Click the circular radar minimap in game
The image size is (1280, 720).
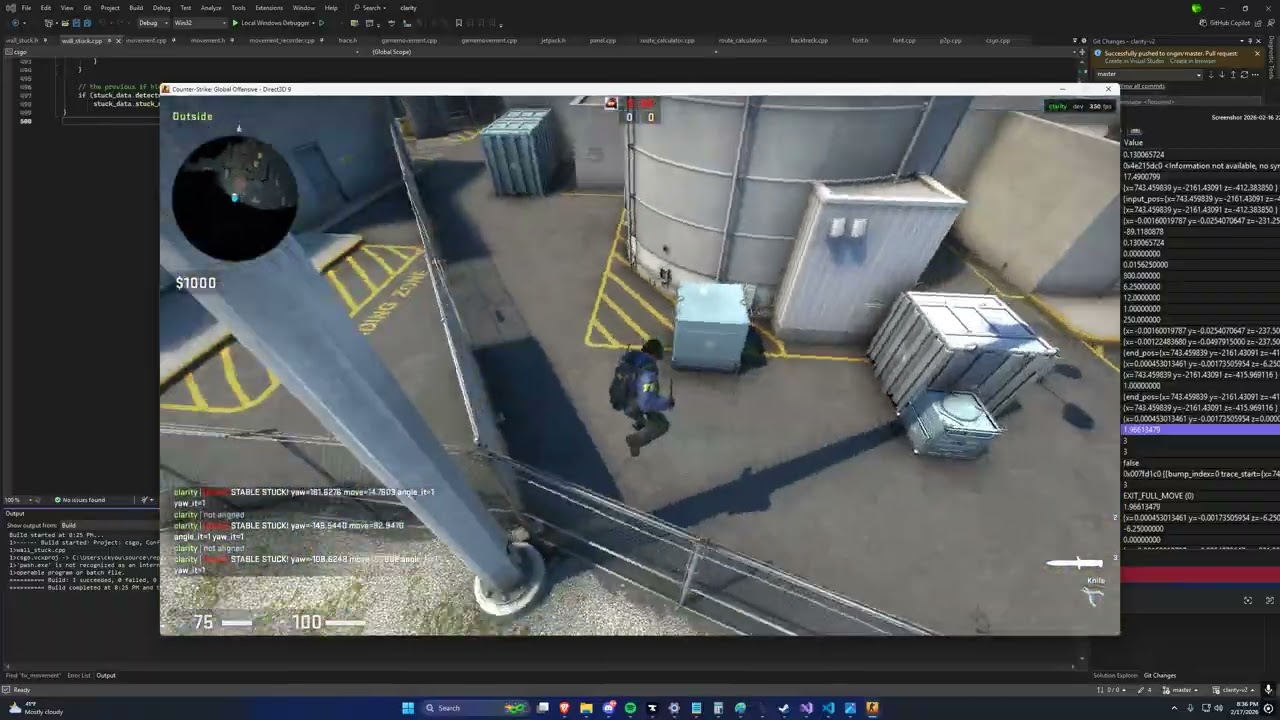point(235,197)
